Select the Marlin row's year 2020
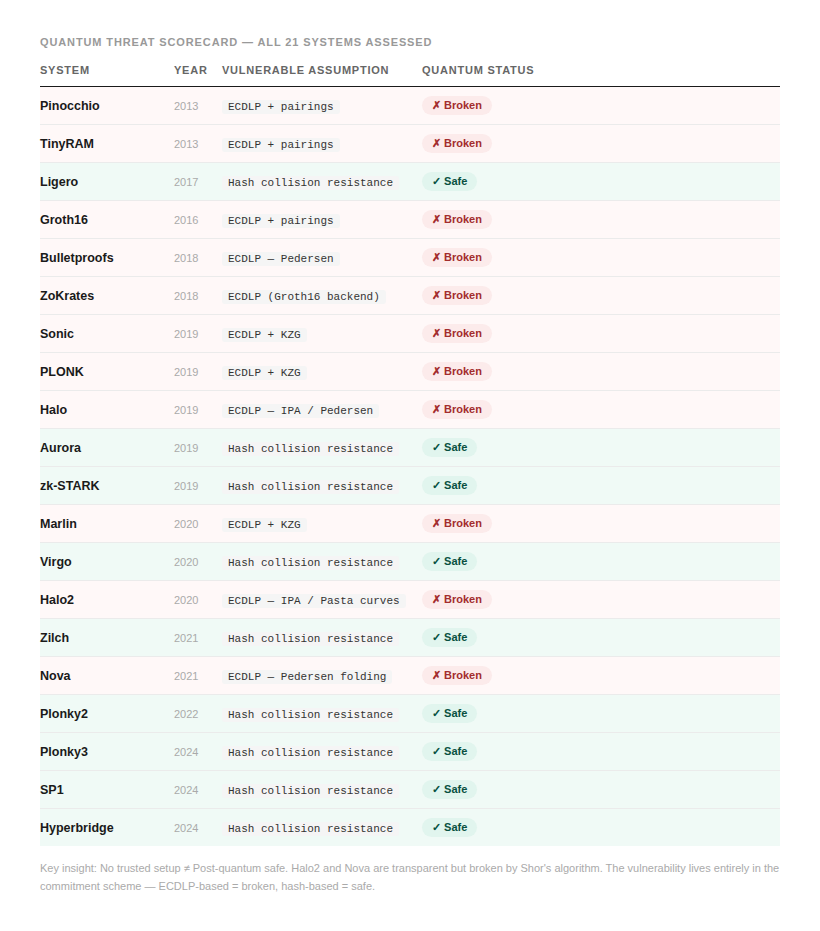 pos(186,524)
